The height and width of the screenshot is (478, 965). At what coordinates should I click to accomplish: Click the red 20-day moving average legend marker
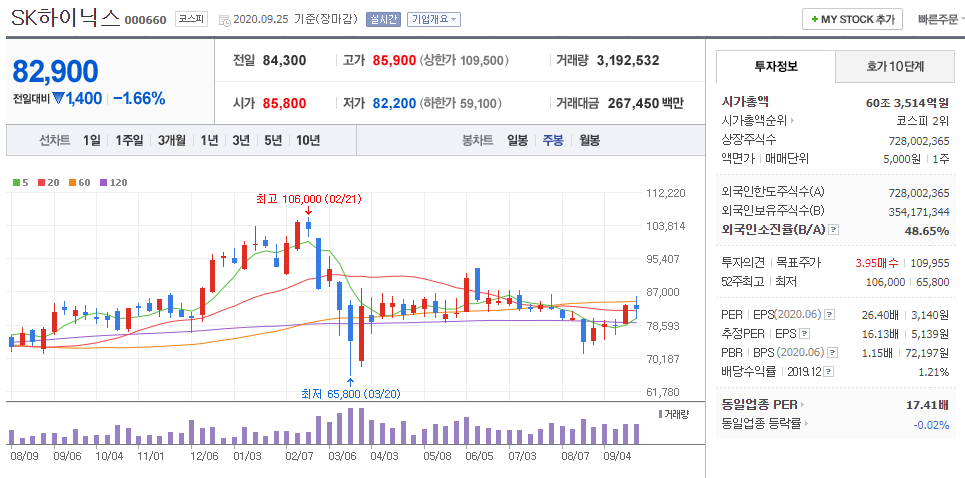[44, 183]
